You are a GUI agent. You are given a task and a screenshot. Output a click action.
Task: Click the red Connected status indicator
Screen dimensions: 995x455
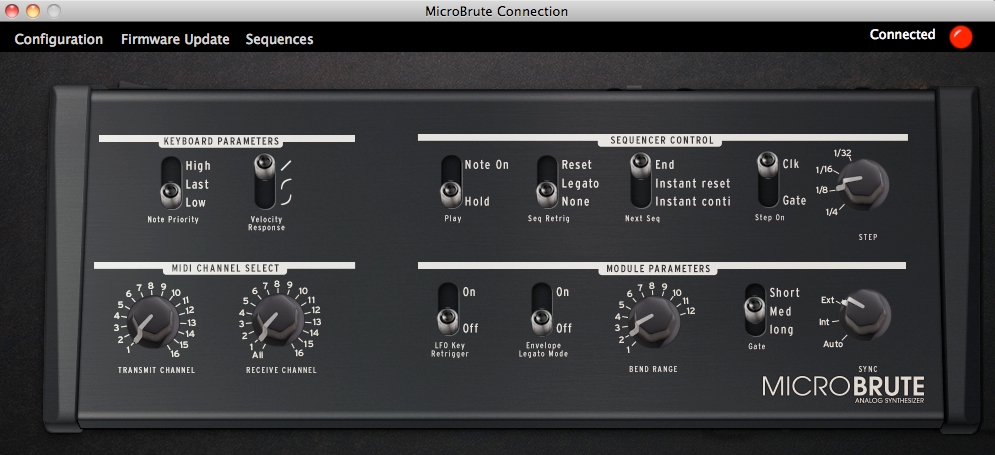[x=961, y=37]
